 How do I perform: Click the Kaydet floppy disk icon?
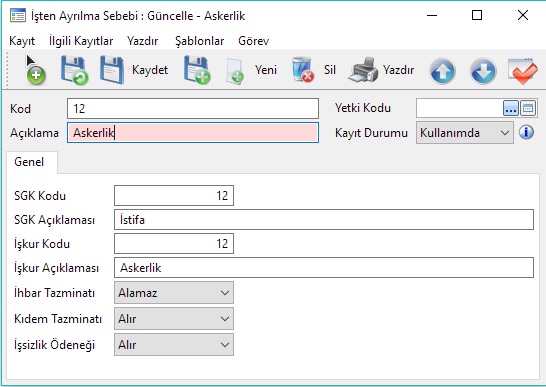pos(112,70)
